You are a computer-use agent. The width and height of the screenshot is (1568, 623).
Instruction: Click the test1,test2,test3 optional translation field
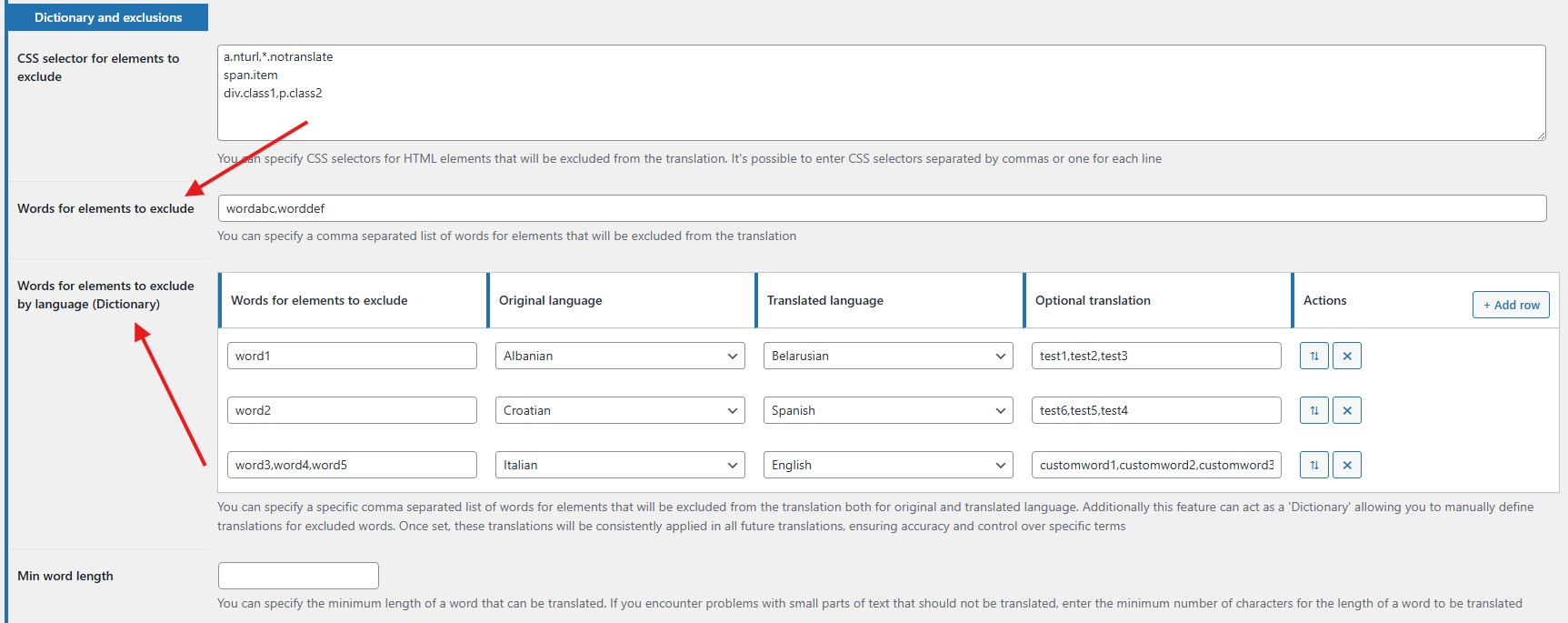(x=1156, y=356)
